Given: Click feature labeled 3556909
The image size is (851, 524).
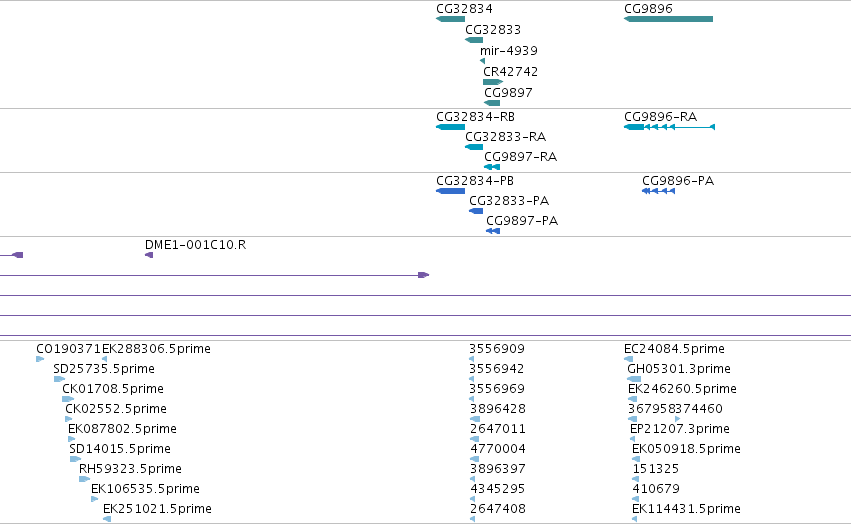Looking at the screenshot, I should pyautogui.click(x=497, y=349).
